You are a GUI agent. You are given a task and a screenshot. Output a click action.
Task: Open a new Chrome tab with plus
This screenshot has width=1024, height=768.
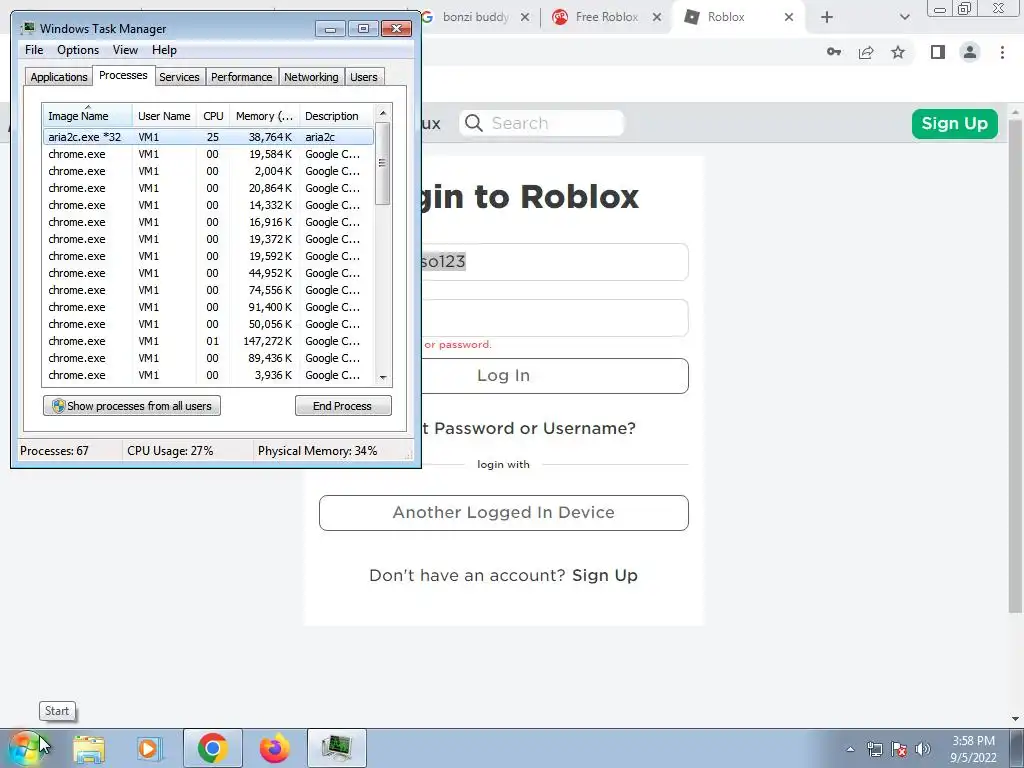click(827, 17)
